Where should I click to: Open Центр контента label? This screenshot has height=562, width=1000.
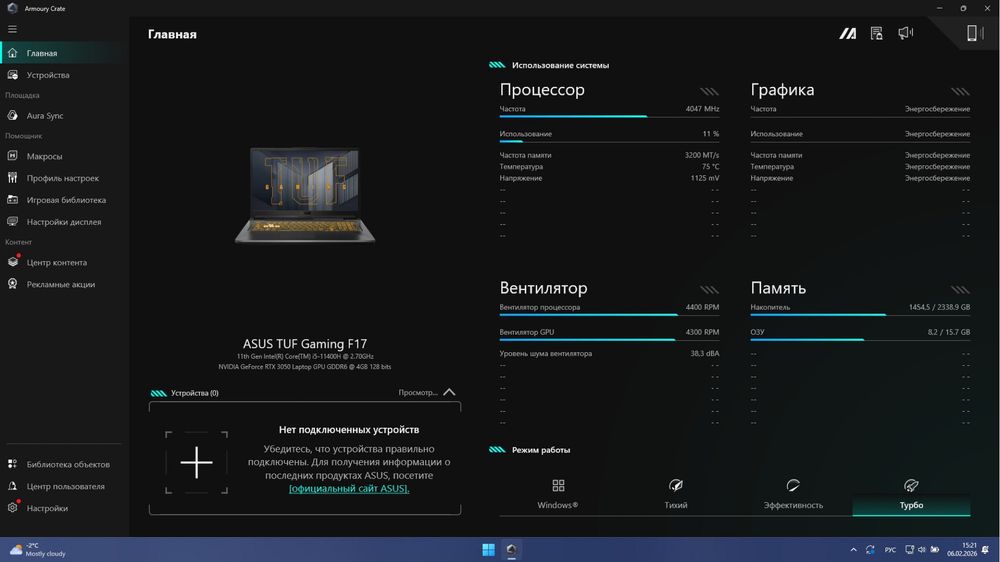pos(57,262)
